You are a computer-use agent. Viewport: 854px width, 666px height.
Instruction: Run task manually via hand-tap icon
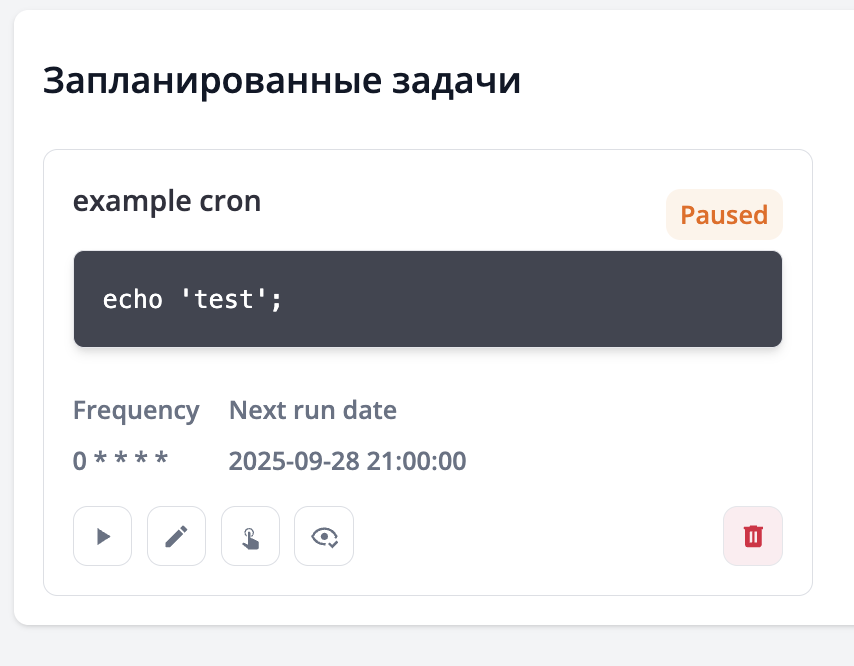(250, 536)
